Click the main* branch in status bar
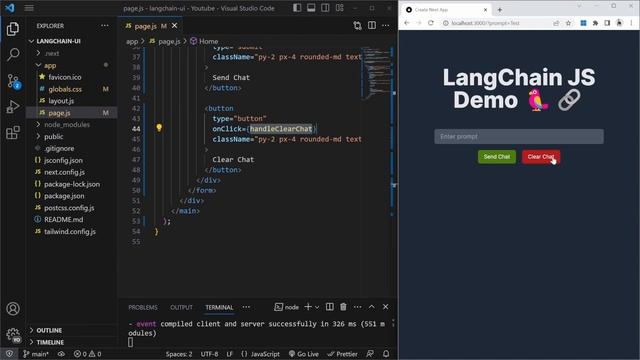The height and width of the screenshot is (360, 640). 36,354
